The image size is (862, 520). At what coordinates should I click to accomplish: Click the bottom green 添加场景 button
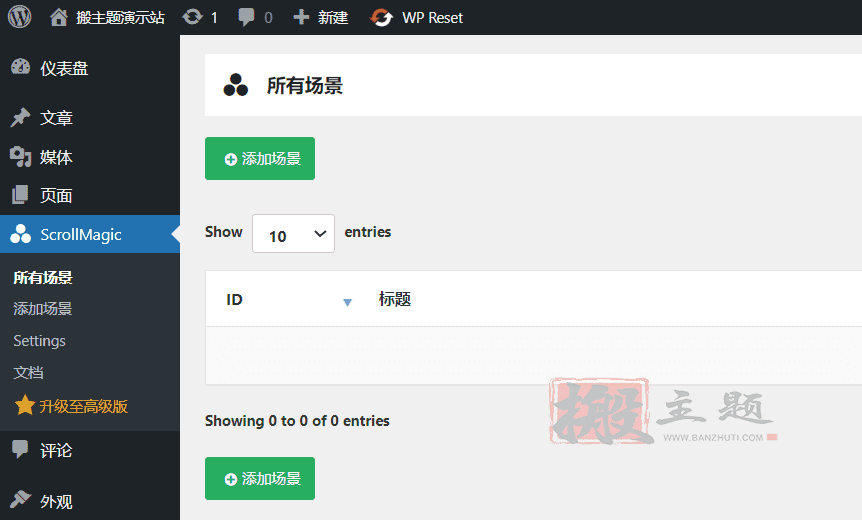[260, 478]
